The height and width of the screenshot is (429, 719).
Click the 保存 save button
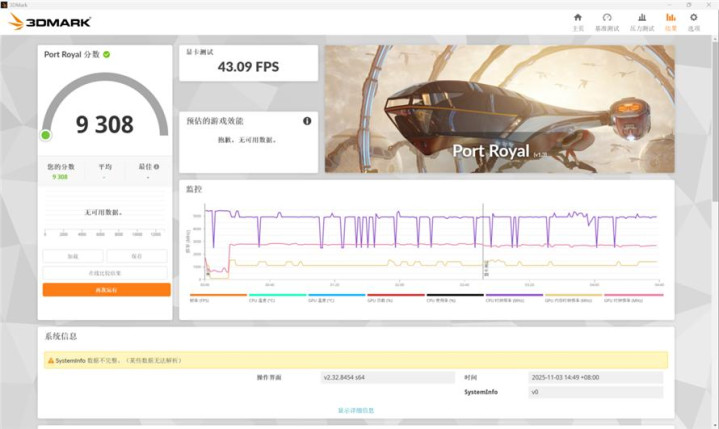click(137, 256)
